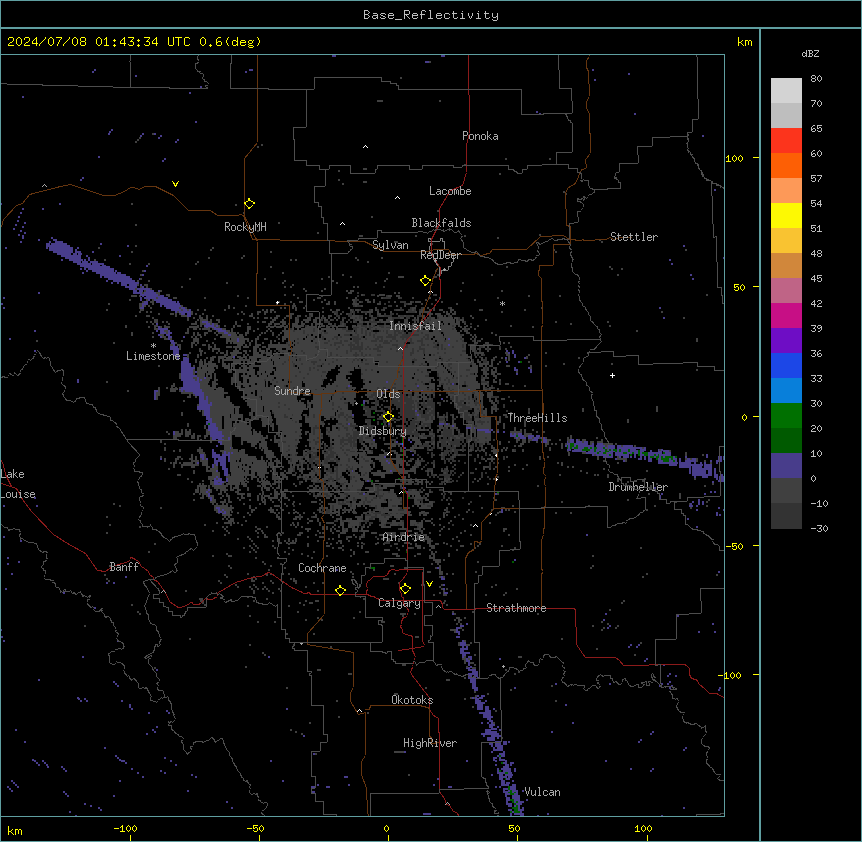Click the Drumheller label
Screen dimensions: 862x842
638,487
